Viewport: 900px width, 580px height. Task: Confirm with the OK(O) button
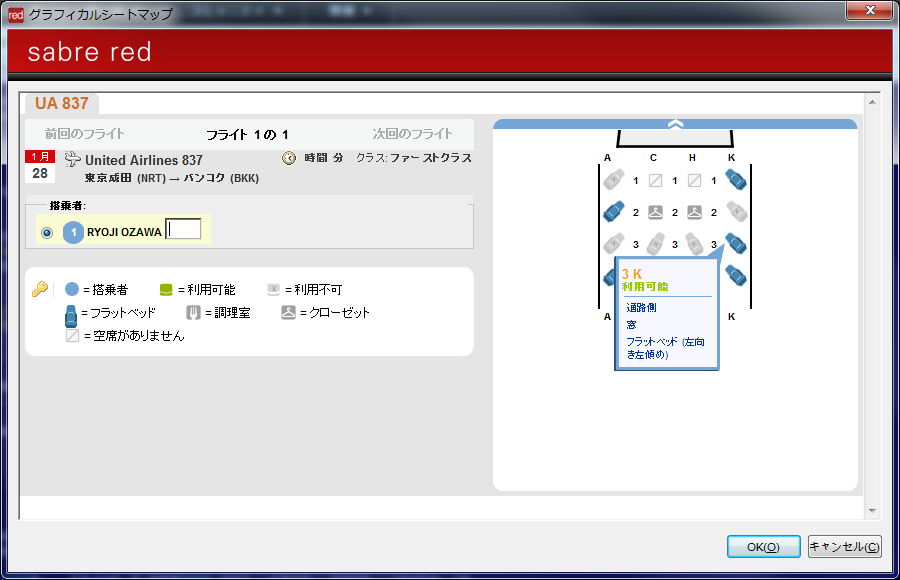tap(763, 547)
